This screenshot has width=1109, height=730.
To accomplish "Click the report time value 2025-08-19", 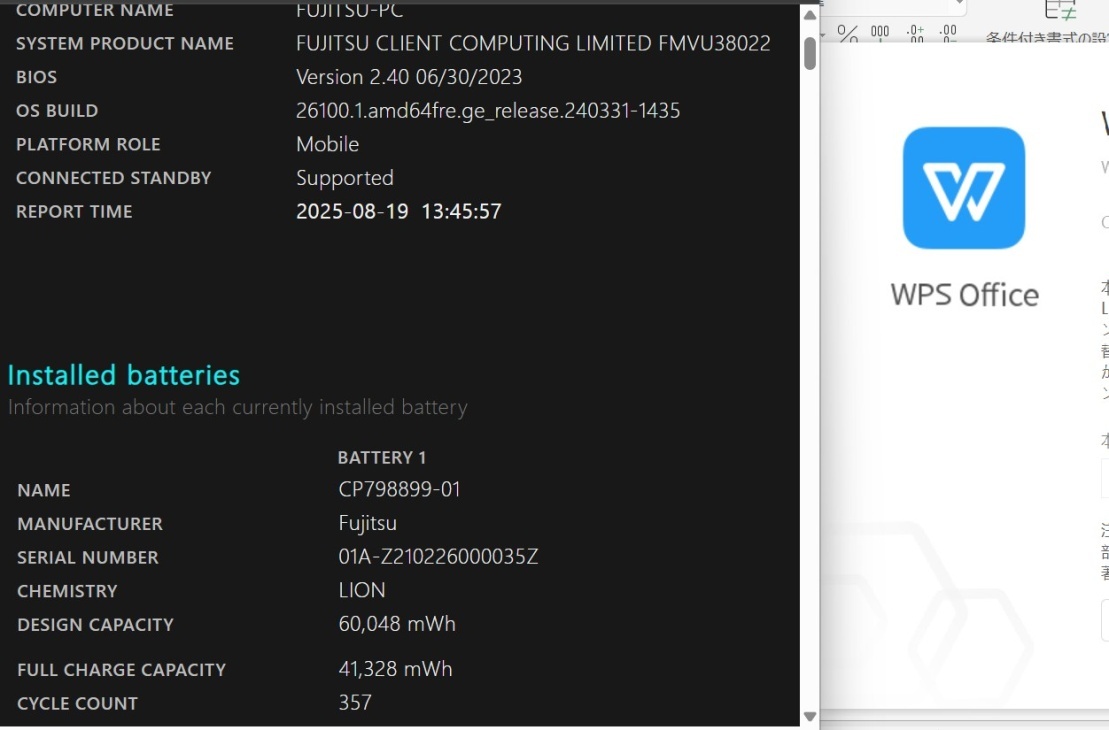I will tap(352, 212).
